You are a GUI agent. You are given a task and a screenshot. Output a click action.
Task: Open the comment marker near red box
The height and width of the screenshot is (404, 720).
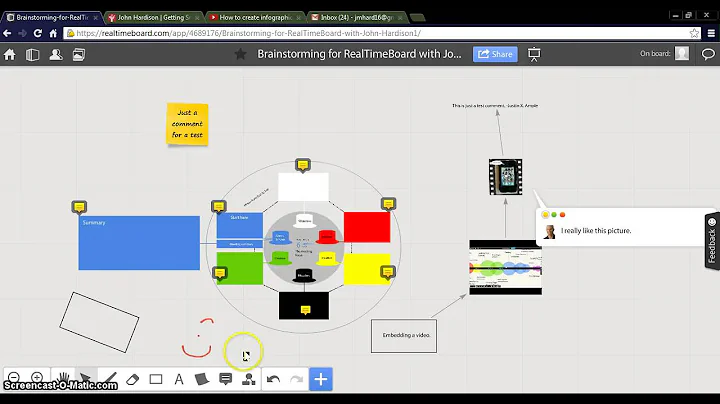pos(388,204)
